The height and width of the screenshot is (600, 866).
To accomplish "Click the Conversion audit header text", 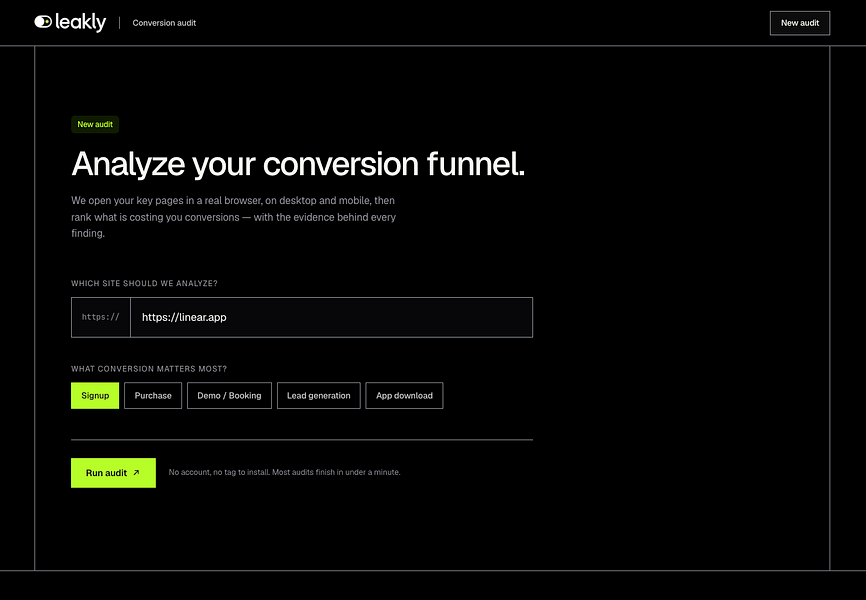I will [x=164, y=23].
